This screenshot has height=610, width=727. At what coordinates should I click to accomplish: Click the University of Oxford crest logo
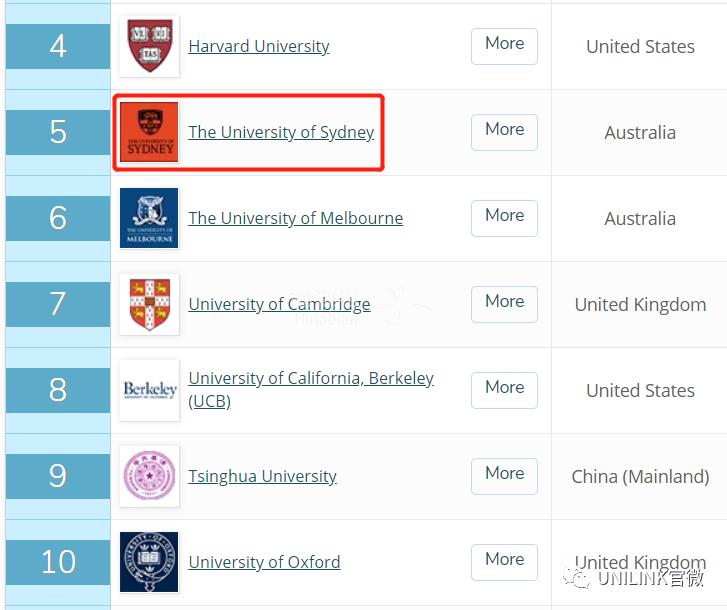coord(149,562)
